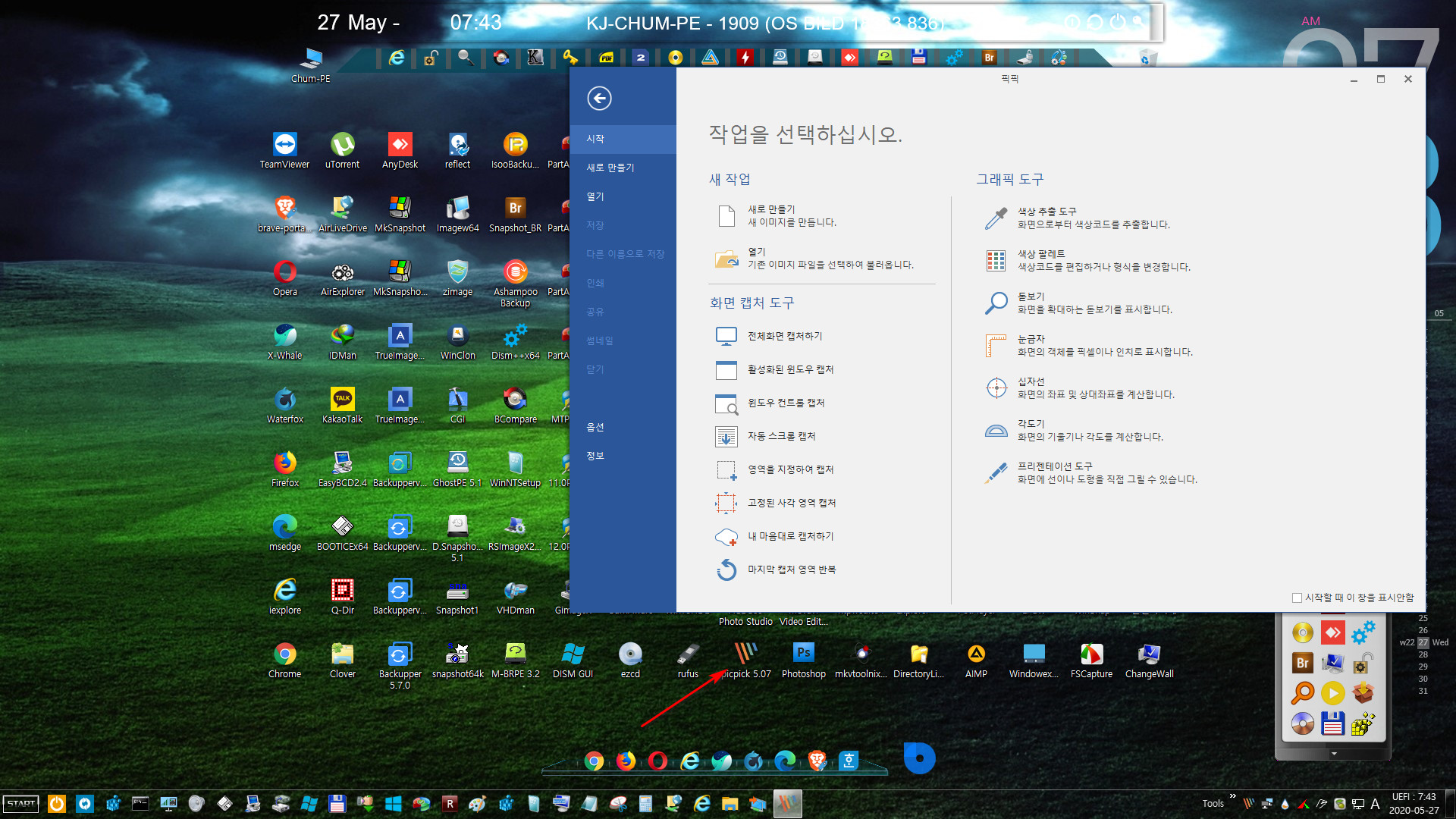
Task: Open the DISM GUI desktop shortcut
Action: (573, 660)
